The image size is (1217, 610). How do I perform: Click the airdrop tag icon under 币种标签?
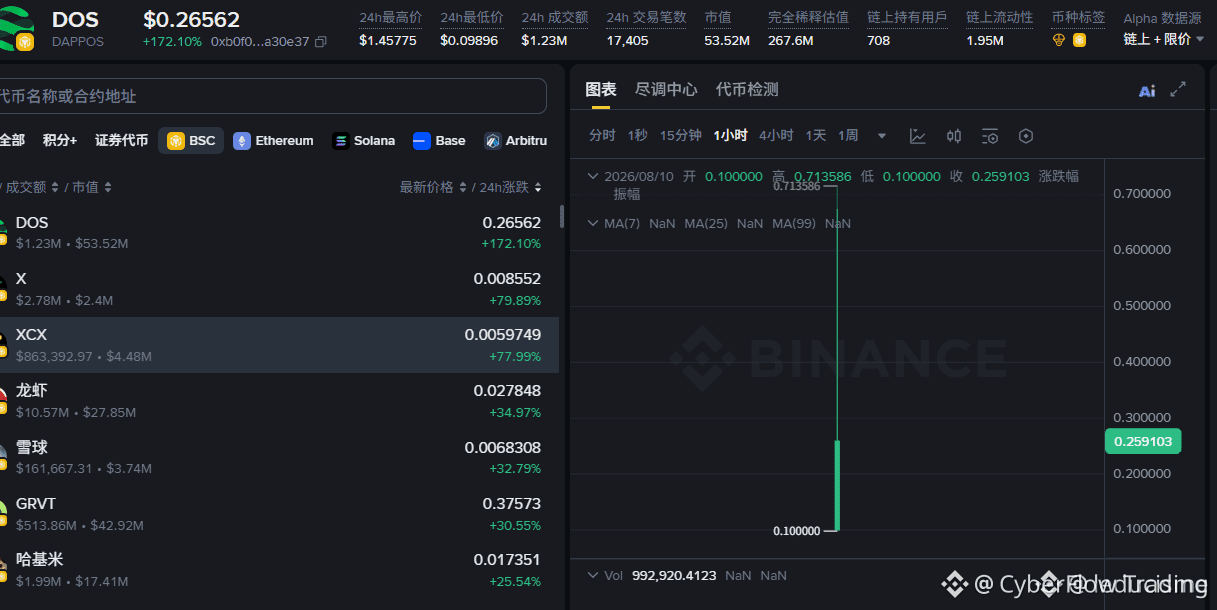1060,41
